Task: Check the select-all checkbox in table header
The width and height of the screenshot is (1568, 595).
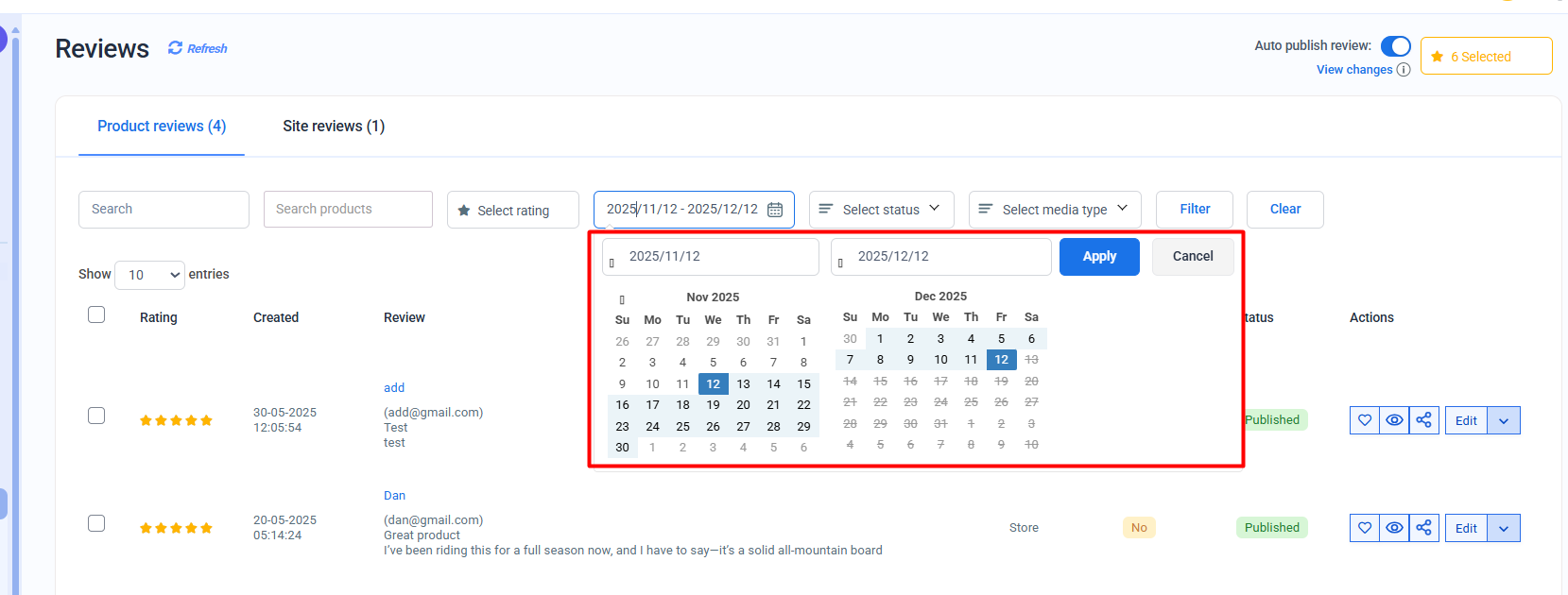Action: pyautogui.click(x=96, y=314)
